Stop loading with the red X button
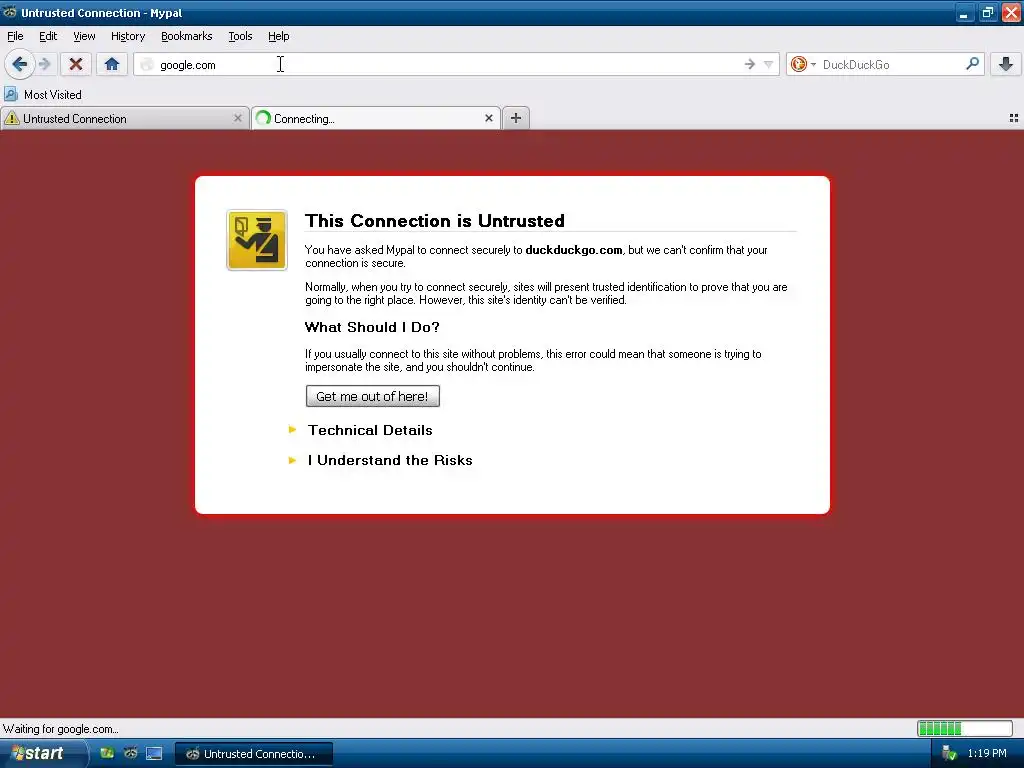The width and height of the screenshot is (1024, 768). 76,64
